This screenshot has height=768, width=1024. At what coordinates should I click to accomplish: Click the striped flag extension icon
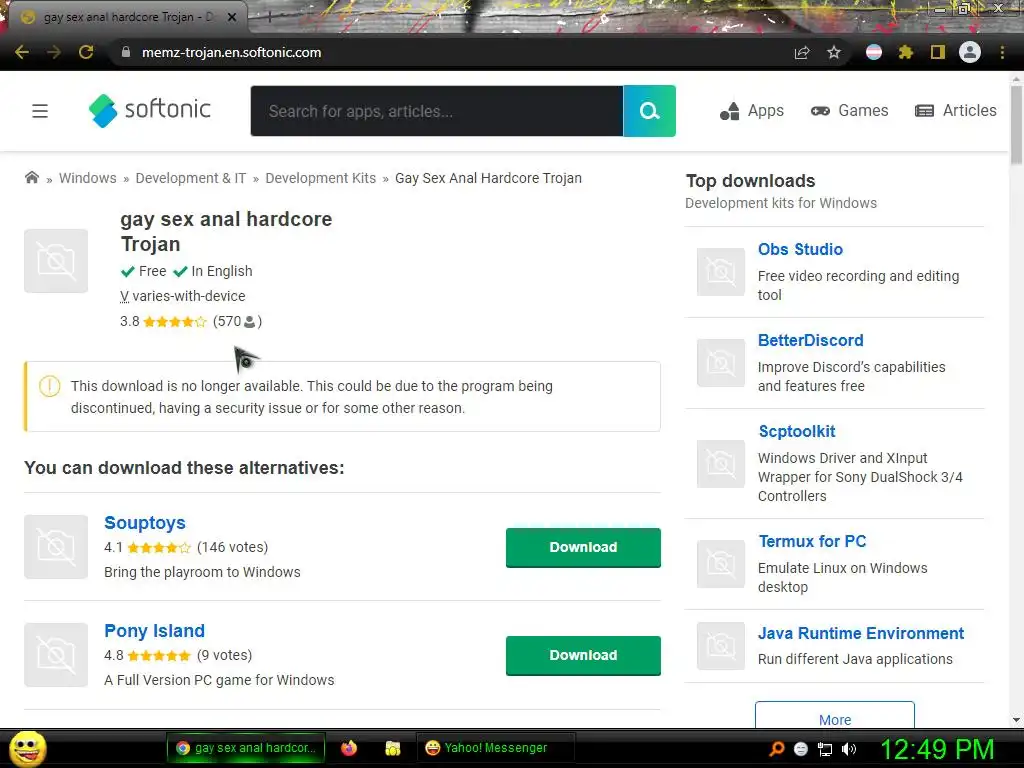874,52
